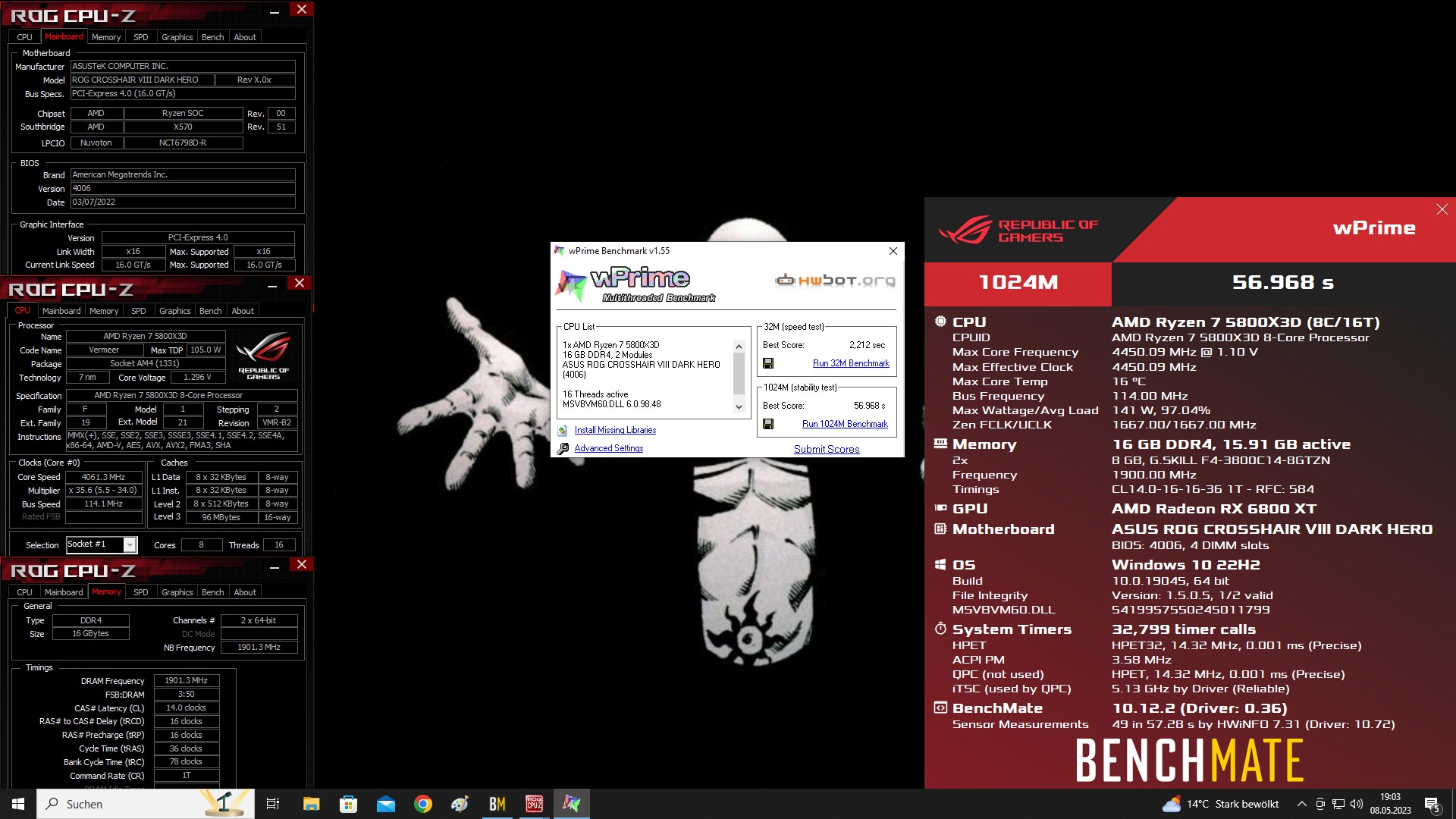Minimize the middle CPU-Z window
Image resolution: width=1456 pixels, height=819 pixels.
click(x=271, y=286)
